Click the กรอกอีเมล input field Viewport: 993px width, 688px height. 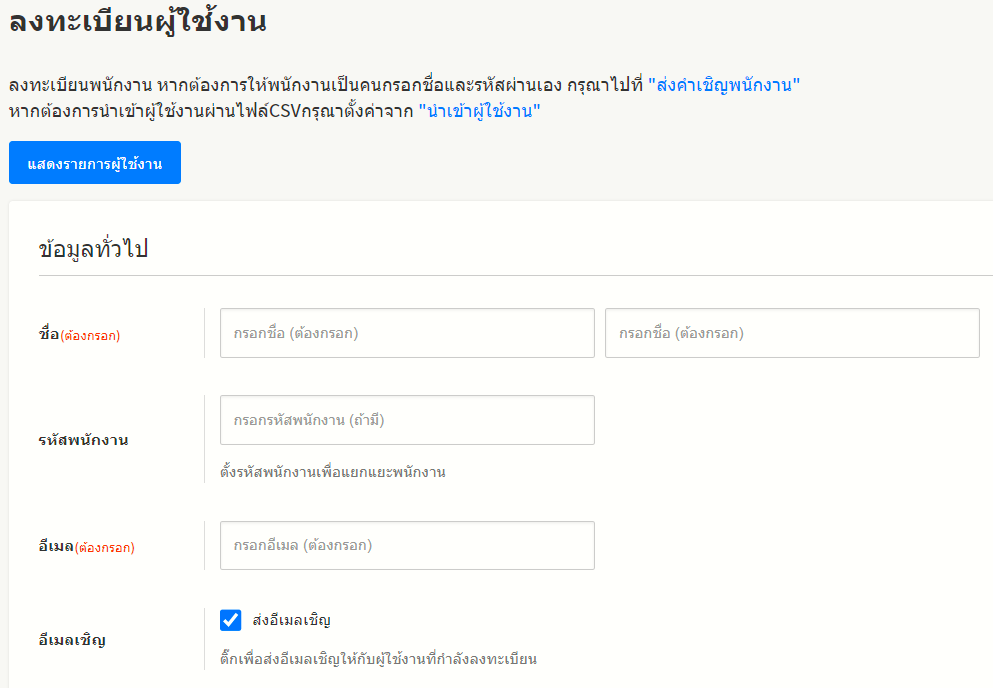407,546
